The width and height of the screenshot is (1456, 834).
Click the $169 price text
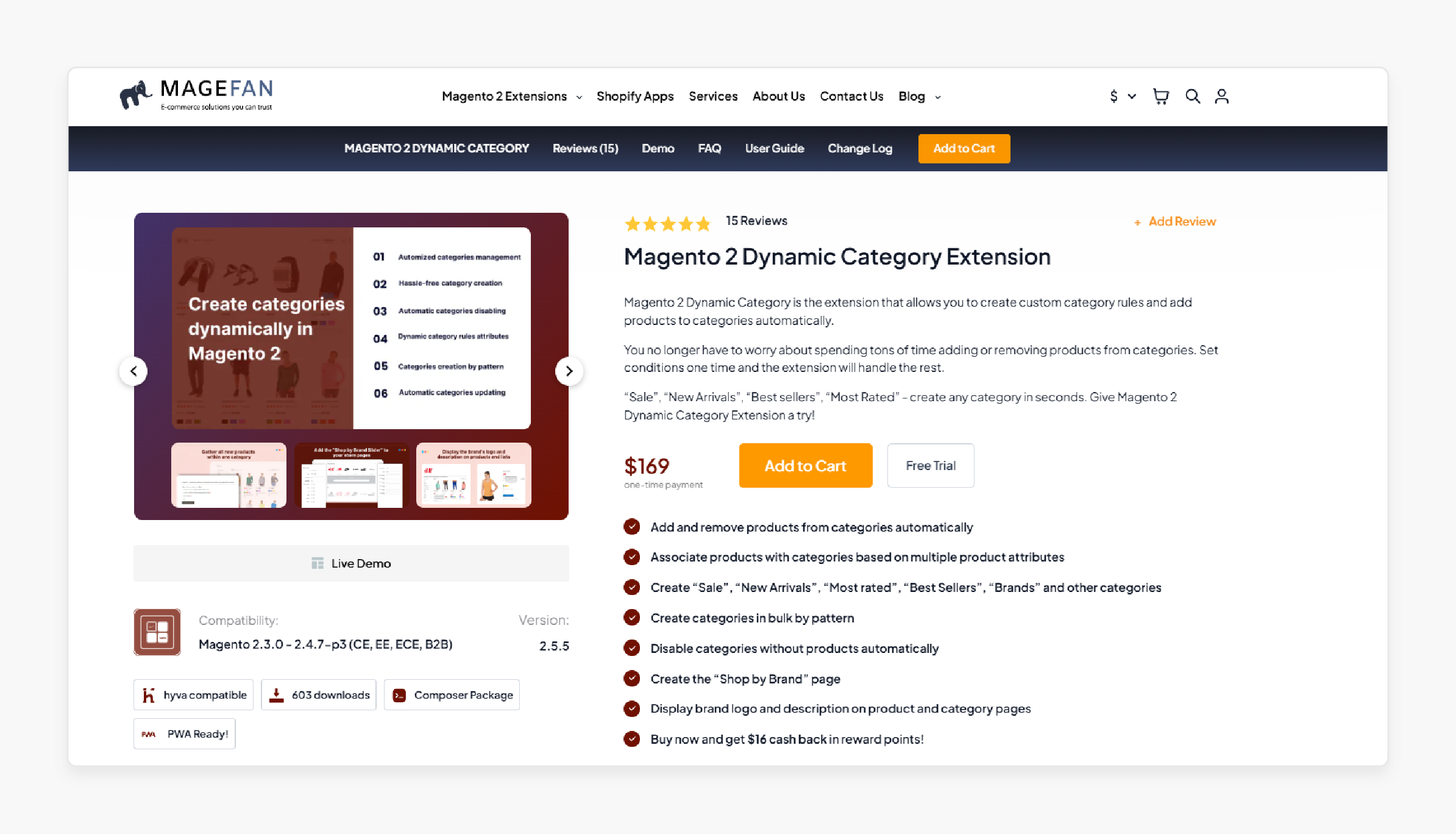pos(647,466)
